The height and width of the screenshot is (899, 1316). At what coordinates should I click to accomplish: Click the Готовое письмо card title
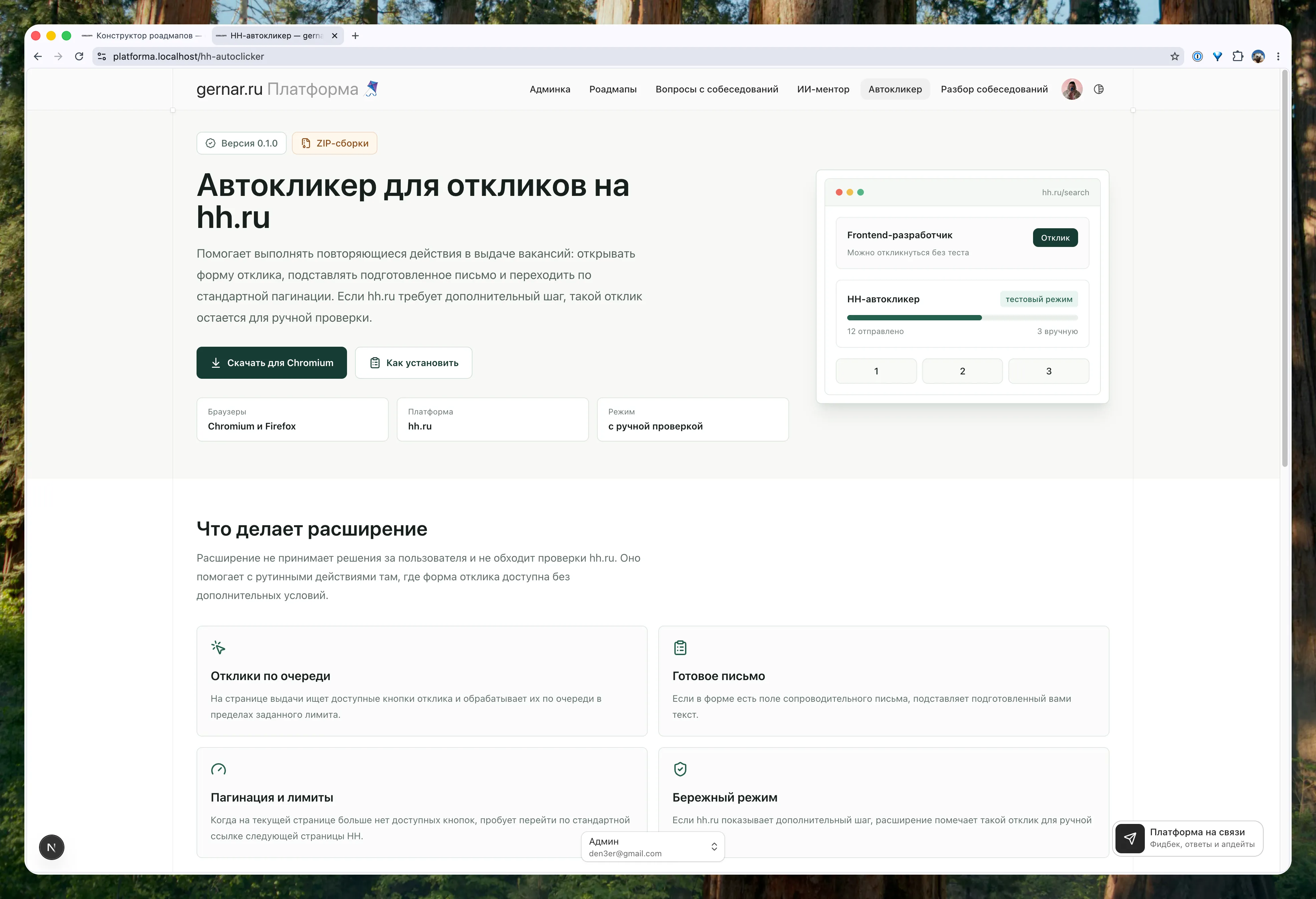718,676
